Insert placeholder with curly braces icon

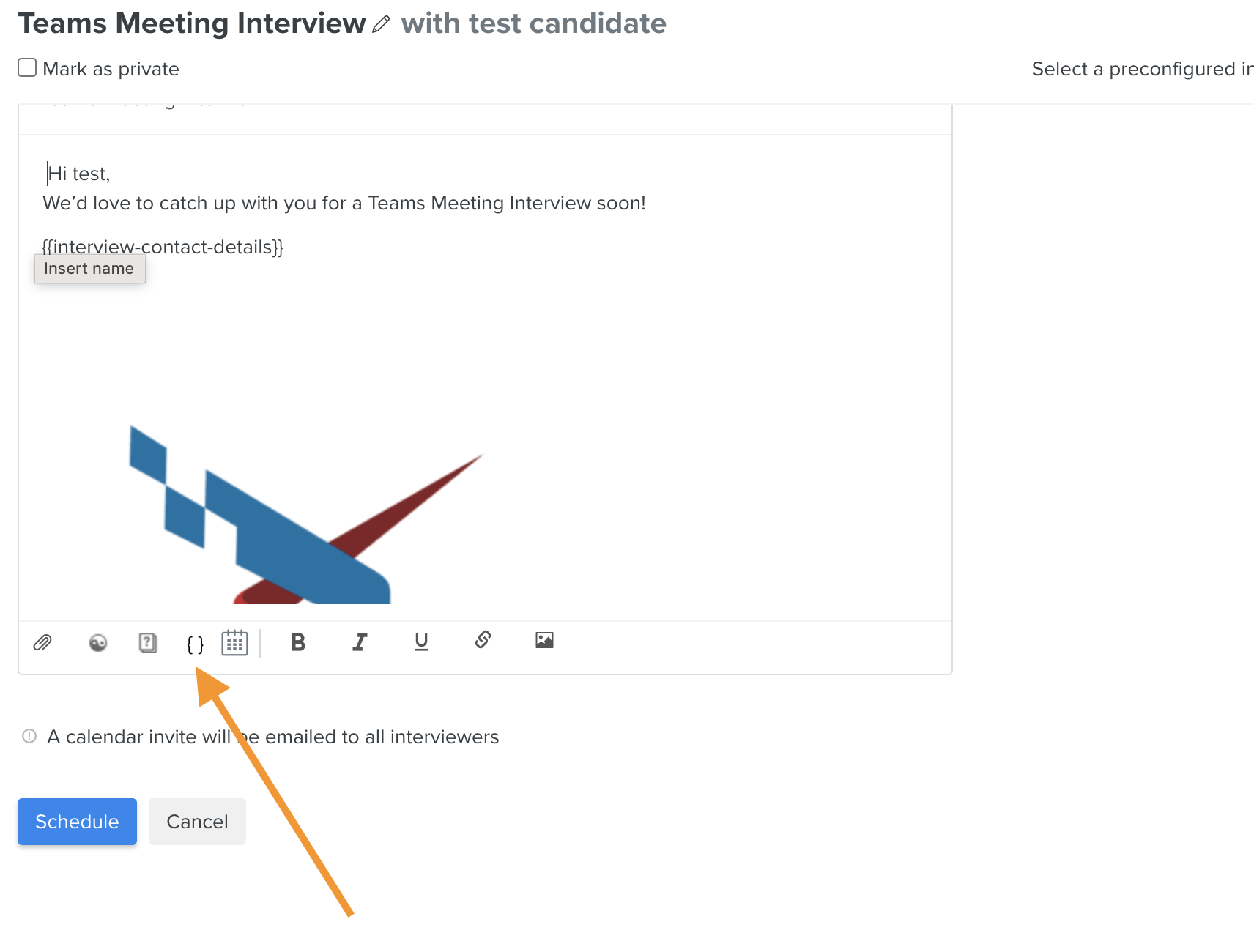(x=196, y=644)
